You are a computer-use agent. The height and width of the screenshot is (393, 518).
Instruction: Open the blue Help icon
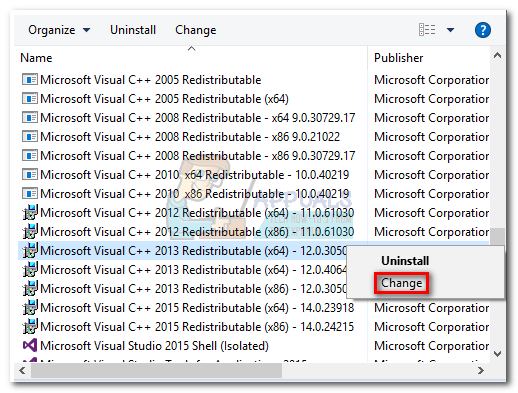point(482,30)
